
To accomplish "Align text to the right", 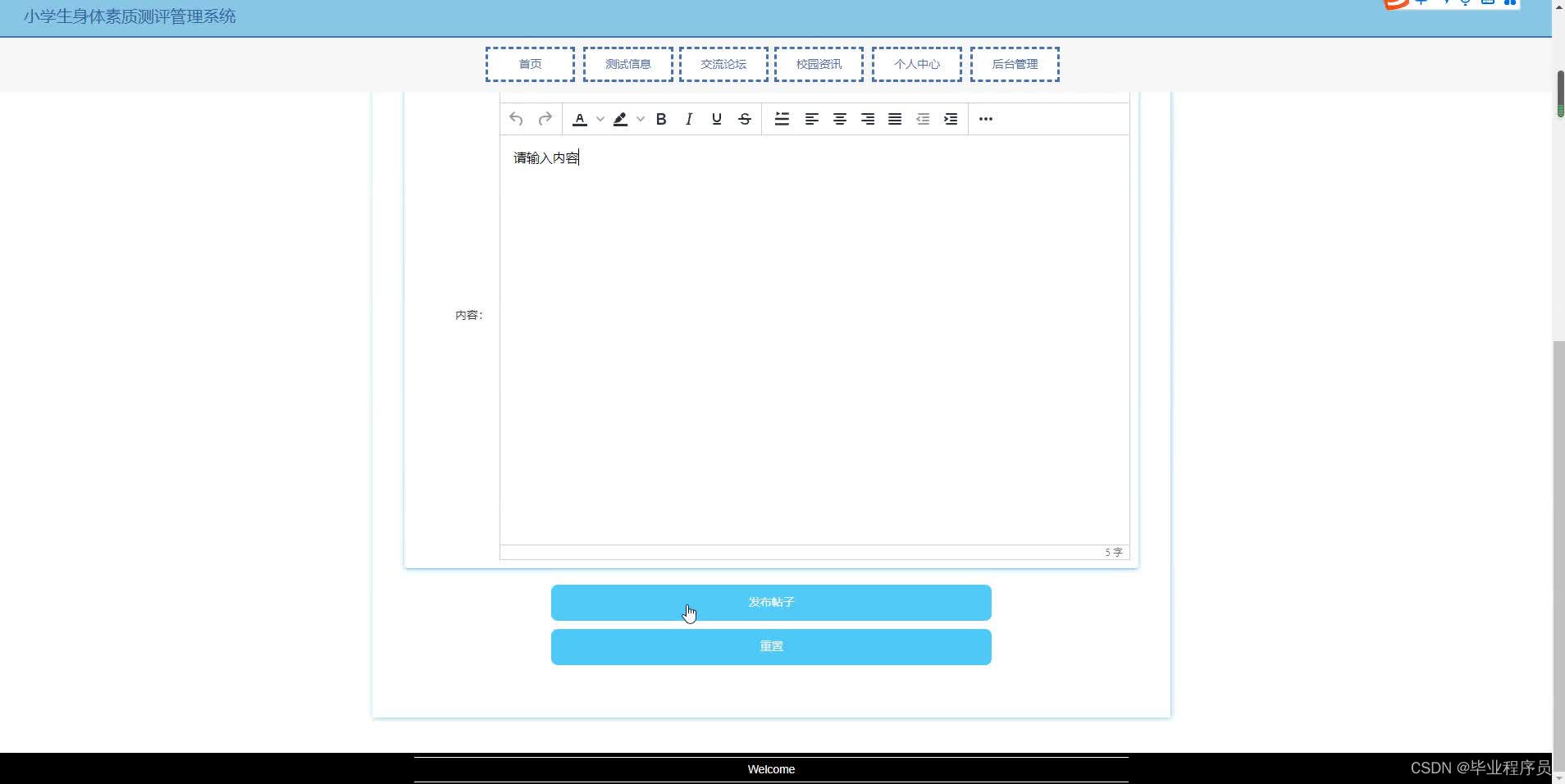I will [x=868, y=119].
